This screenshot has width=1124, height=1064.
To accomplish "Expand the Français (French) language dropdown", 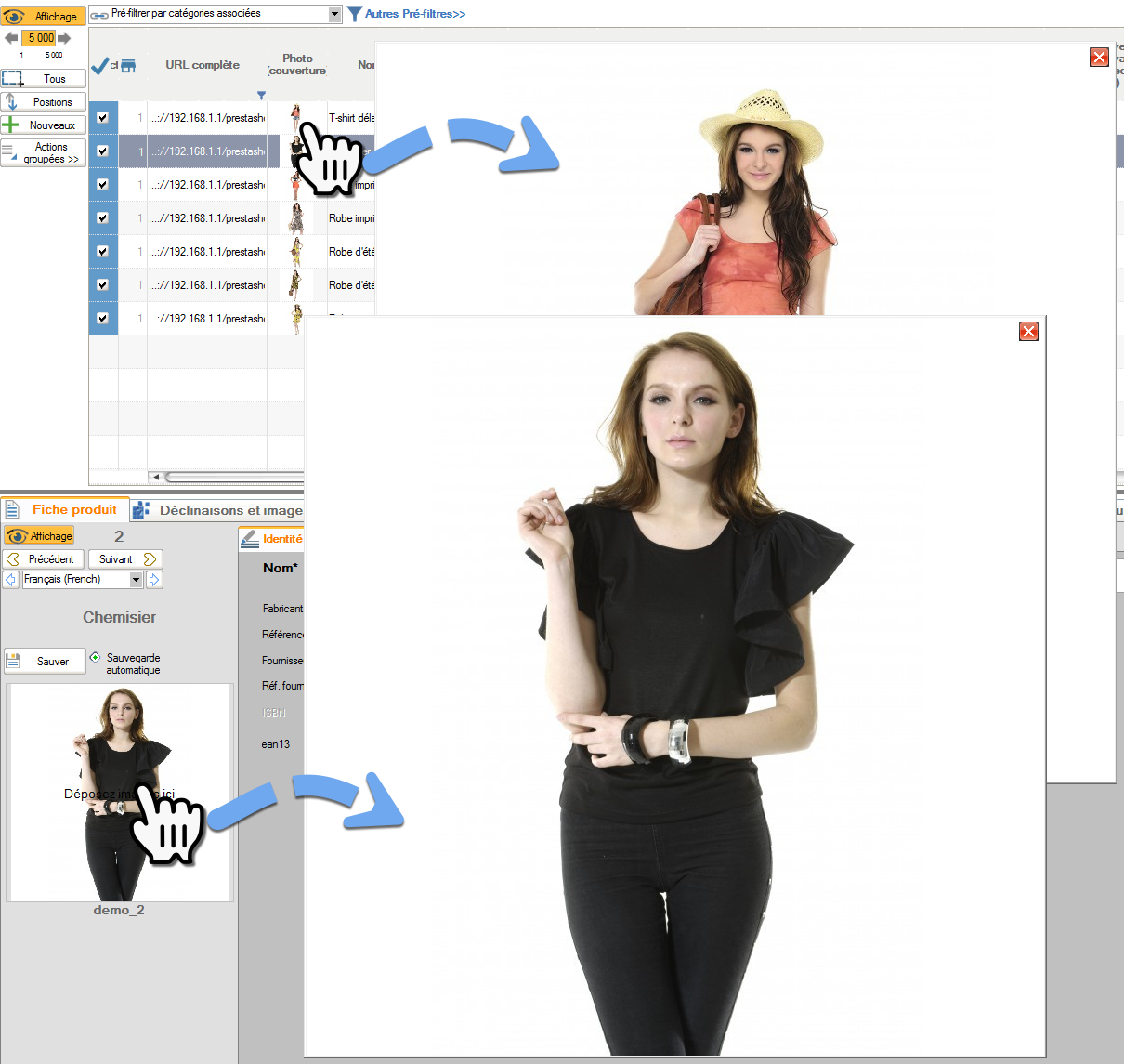I will coord(136,579).
